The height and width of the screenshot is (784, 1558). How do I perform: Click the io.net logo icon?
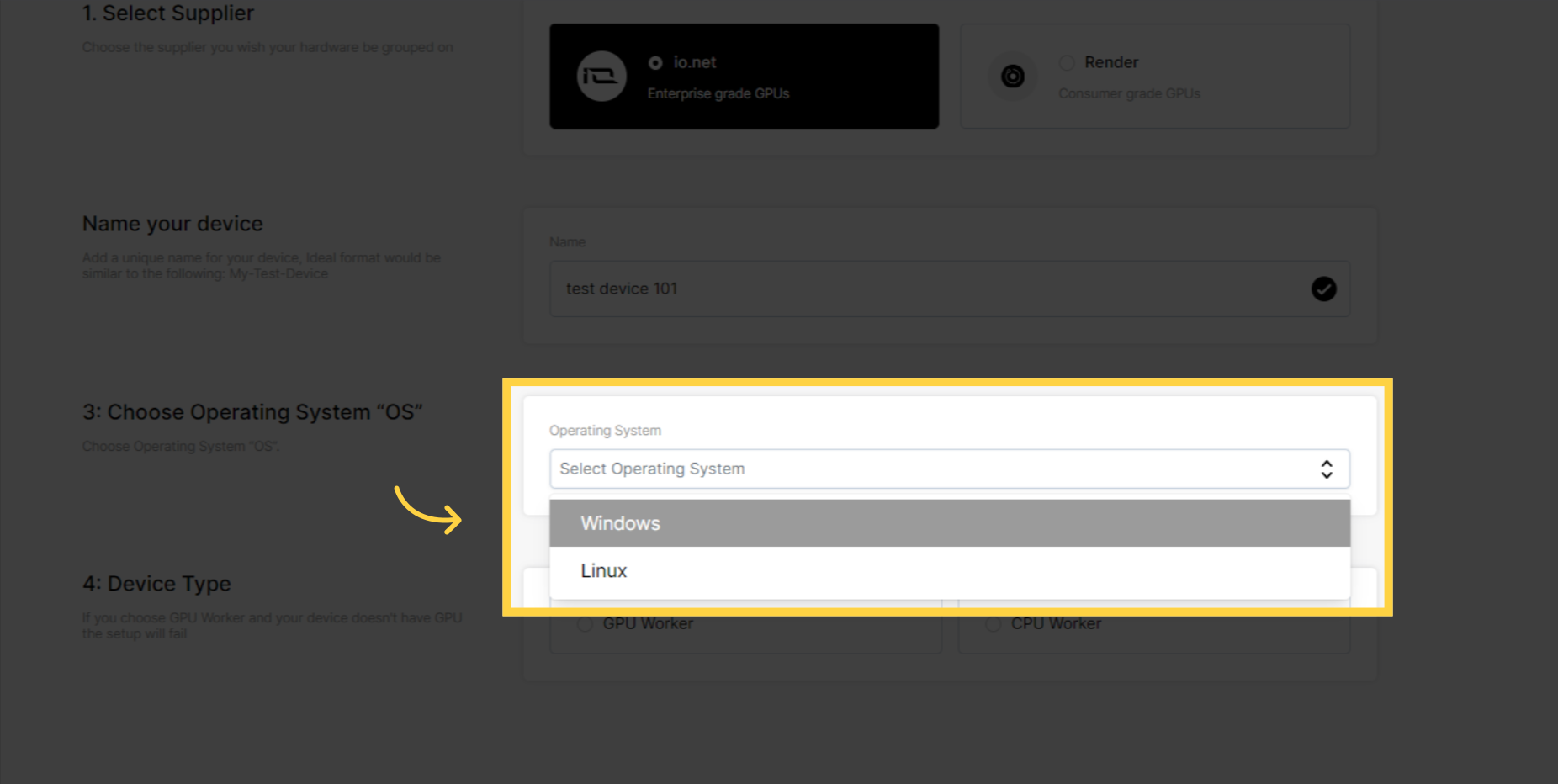(x=601, y=77)
